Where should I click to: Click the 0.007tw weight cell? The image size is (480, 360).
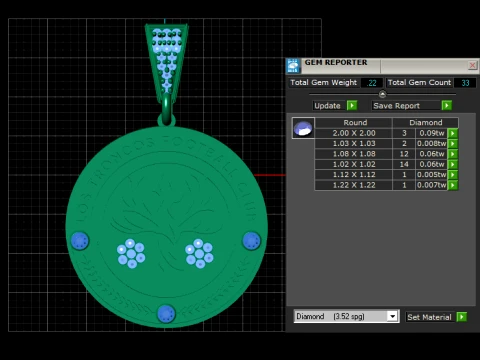click(431, 185)
